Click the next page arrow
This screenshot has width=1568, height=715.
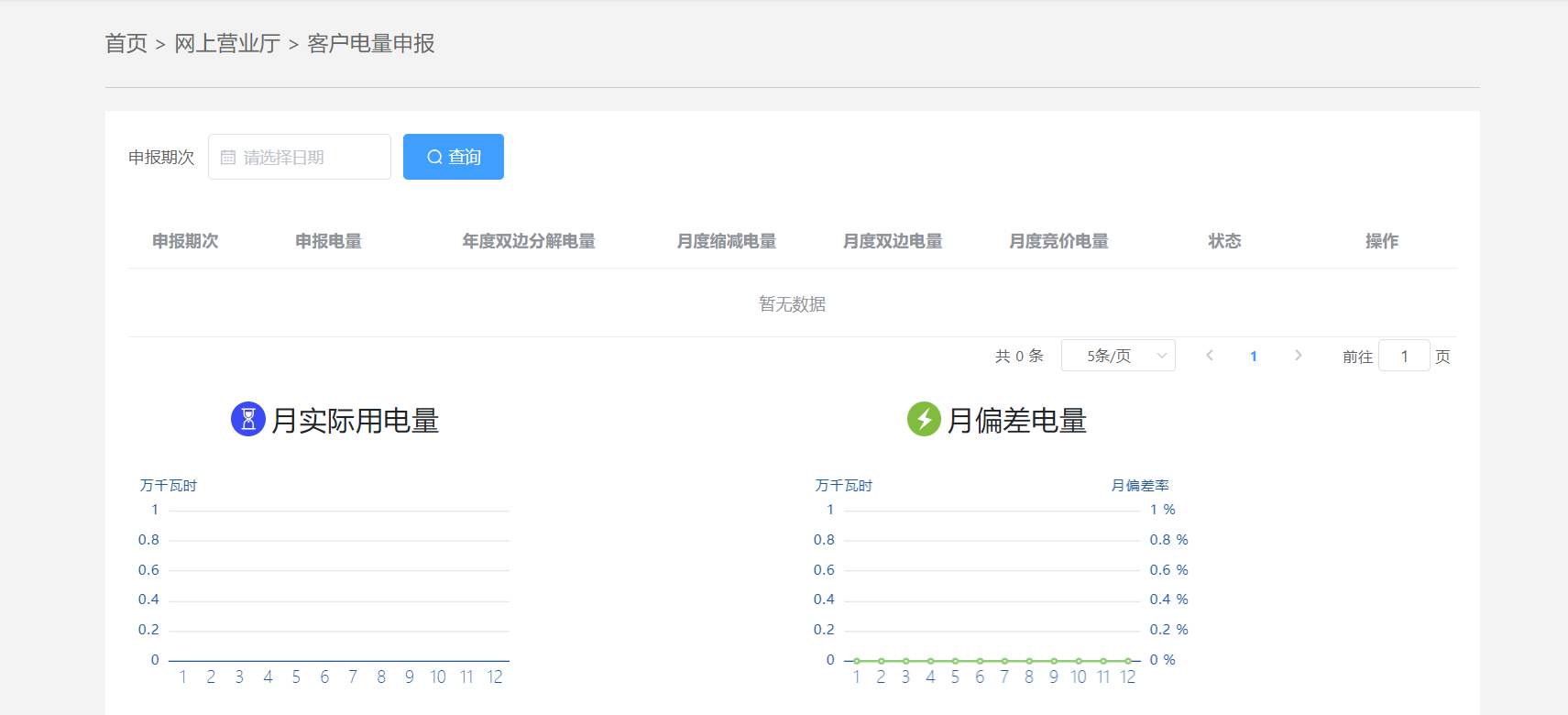(1299, 356)
